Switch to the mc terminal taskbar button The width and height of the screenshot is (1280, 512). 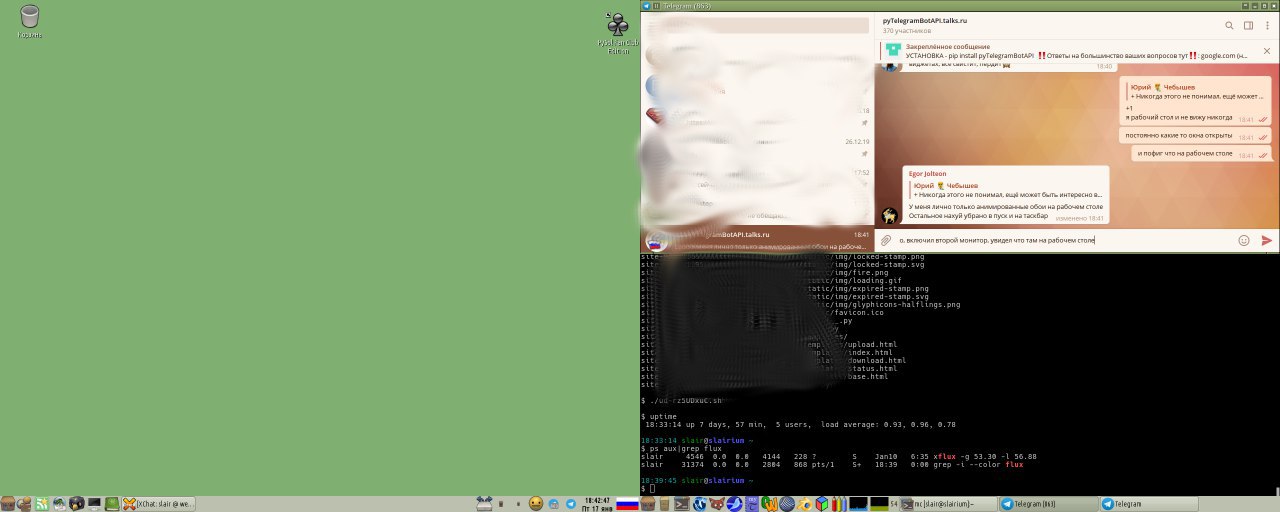point(949,503)
